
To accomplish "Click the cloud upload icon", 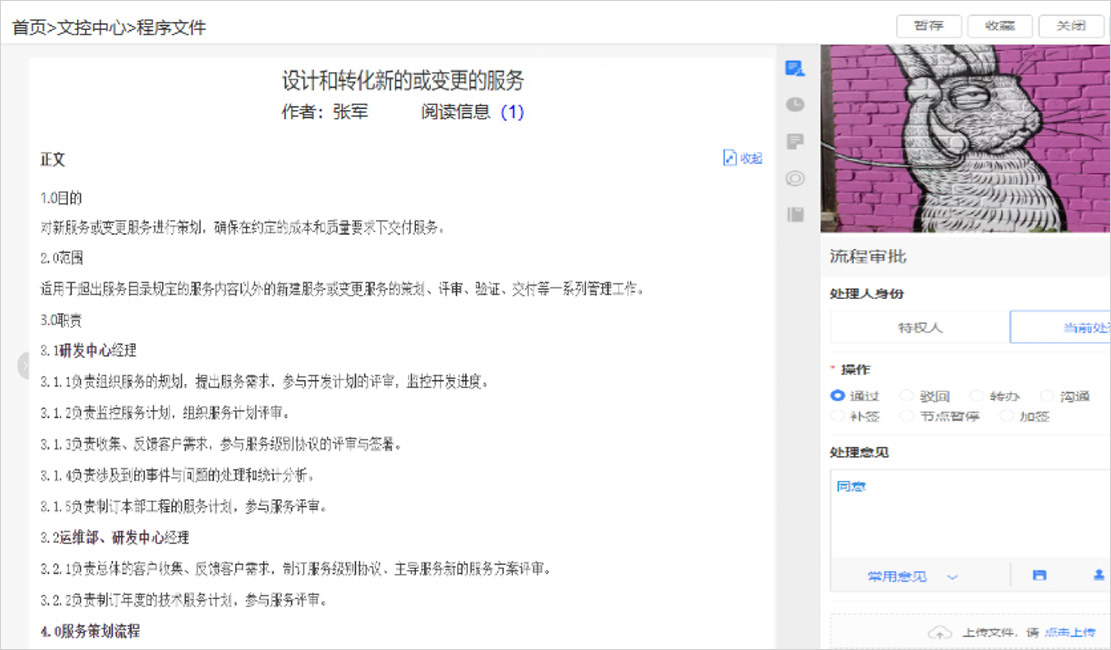I will (x=939, y=633).
